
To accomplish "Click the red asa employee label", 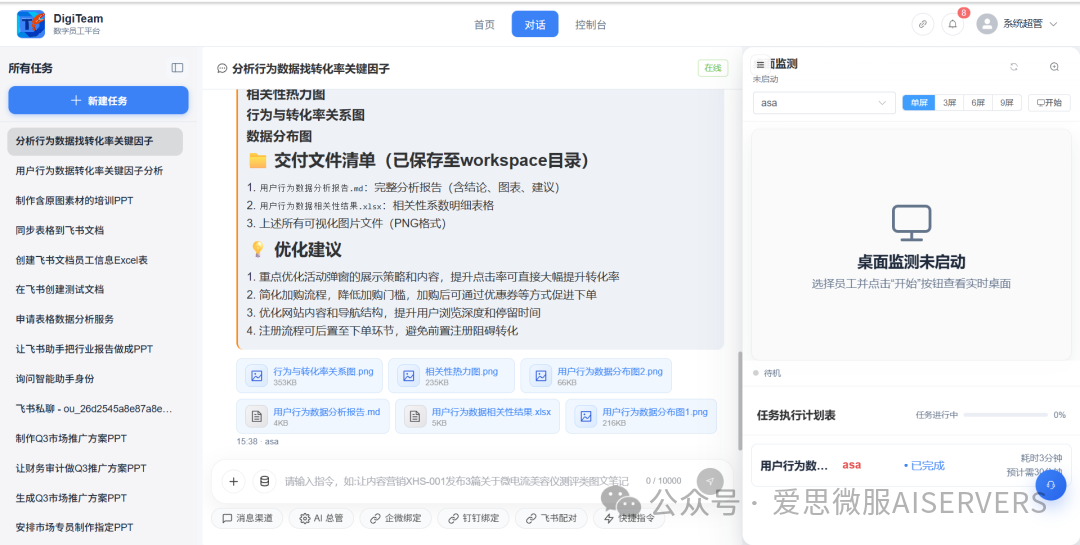I will pos(852,464).
